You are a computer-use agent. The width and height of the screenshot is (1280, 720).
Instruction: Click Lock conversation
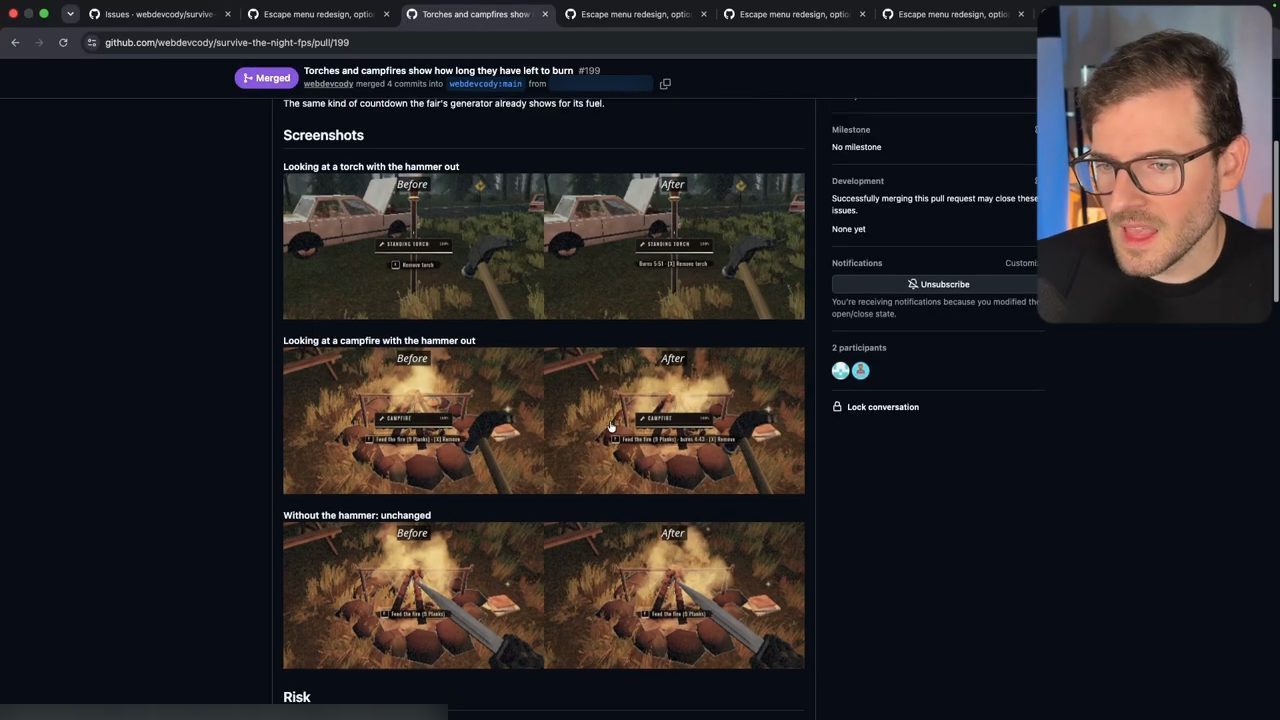coord(875,407)
